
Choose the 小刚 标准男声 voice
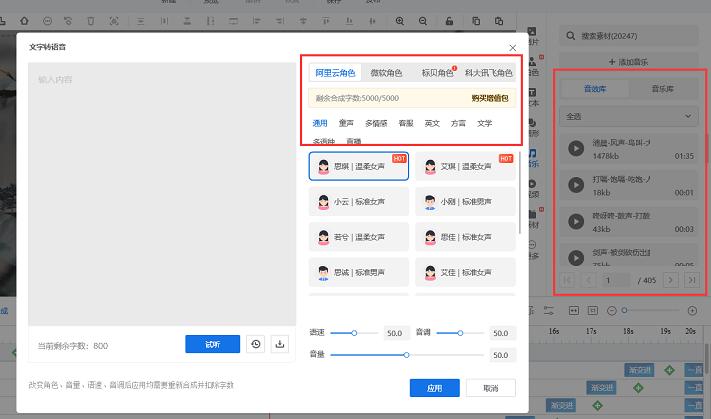[465, 202]
